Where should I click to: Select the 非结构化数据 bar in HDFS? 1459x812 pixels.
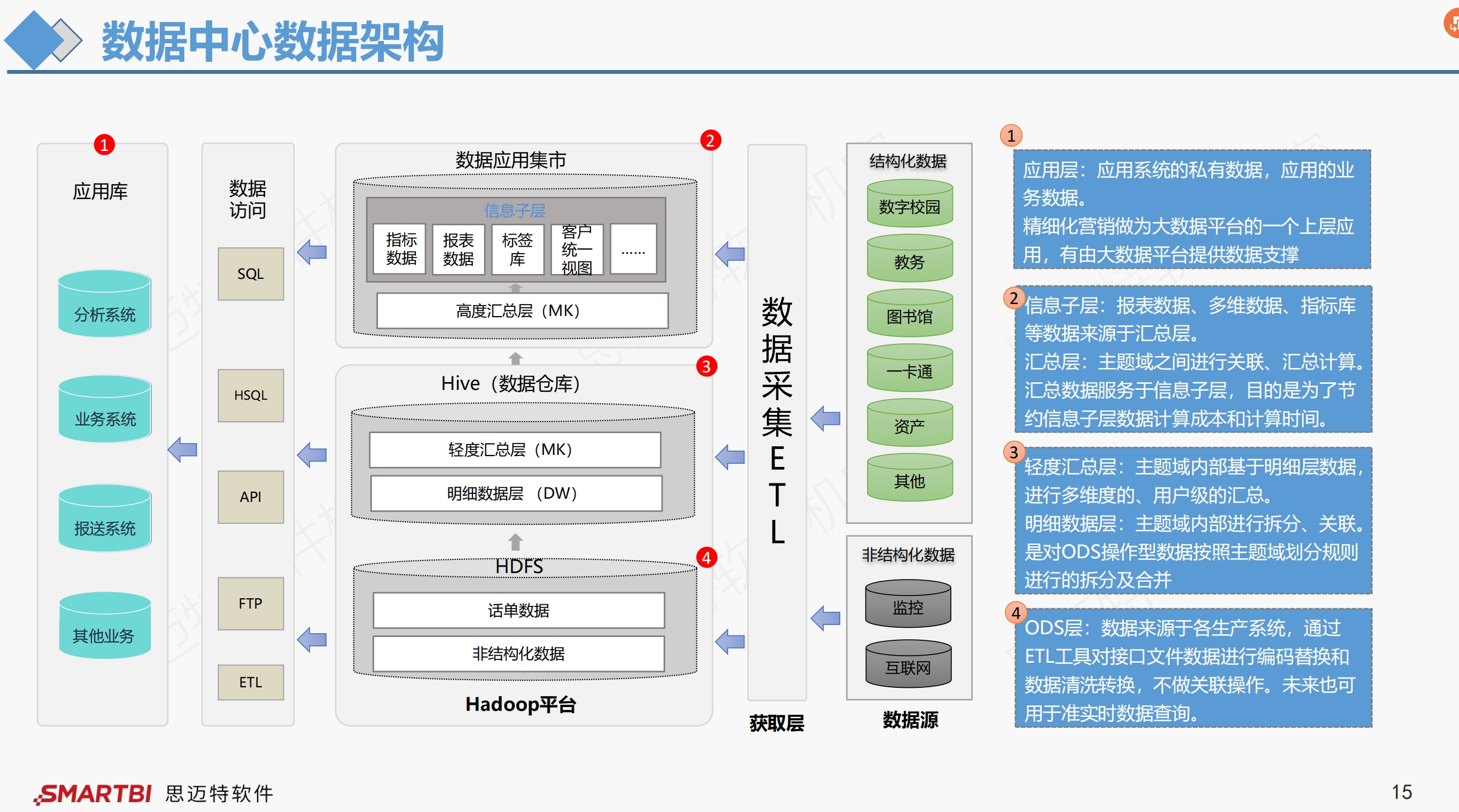(518, 653)
